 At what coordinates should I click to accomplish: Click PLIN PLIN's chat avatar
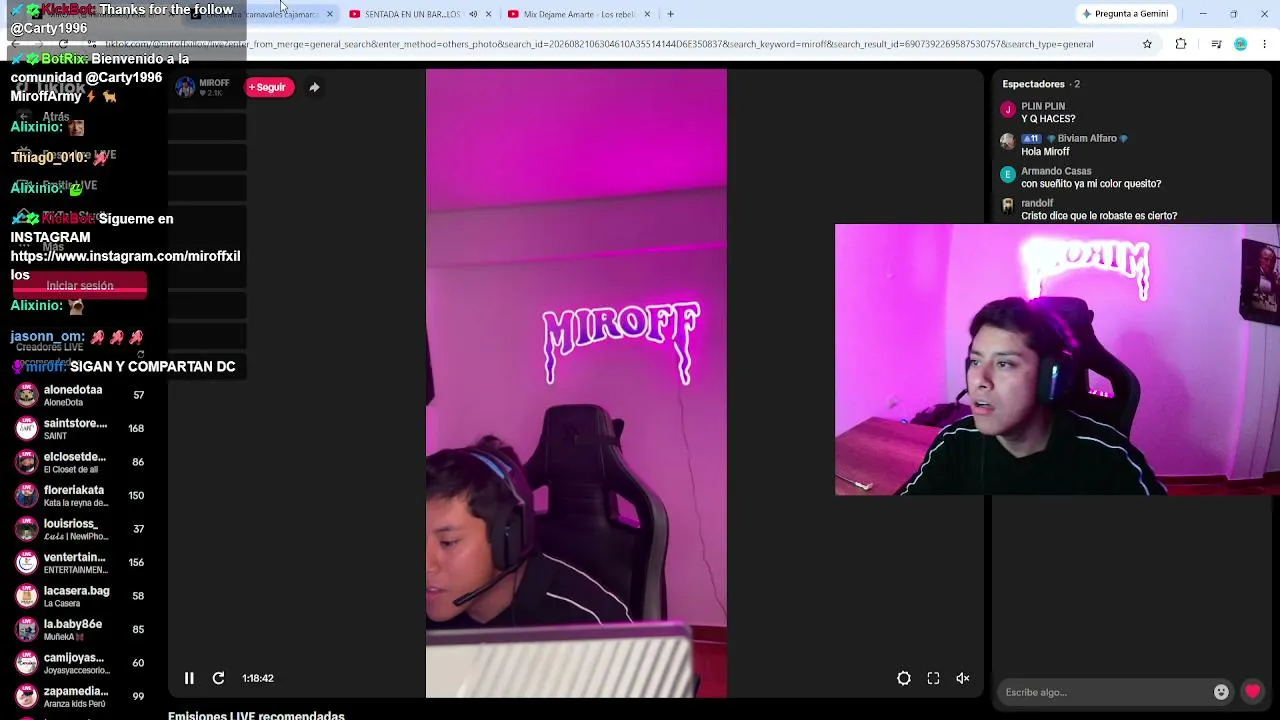point(1008,110)
